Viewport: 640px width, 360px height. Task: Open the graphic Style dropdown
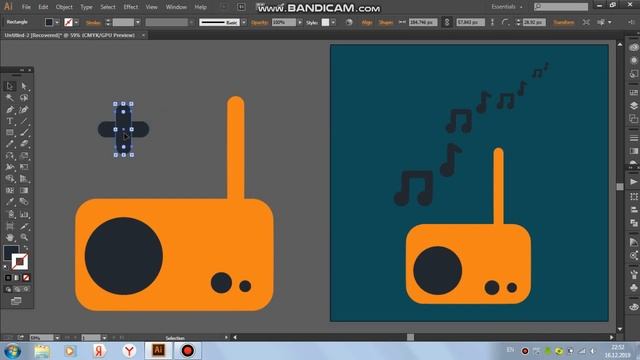[x=333, y=22]
